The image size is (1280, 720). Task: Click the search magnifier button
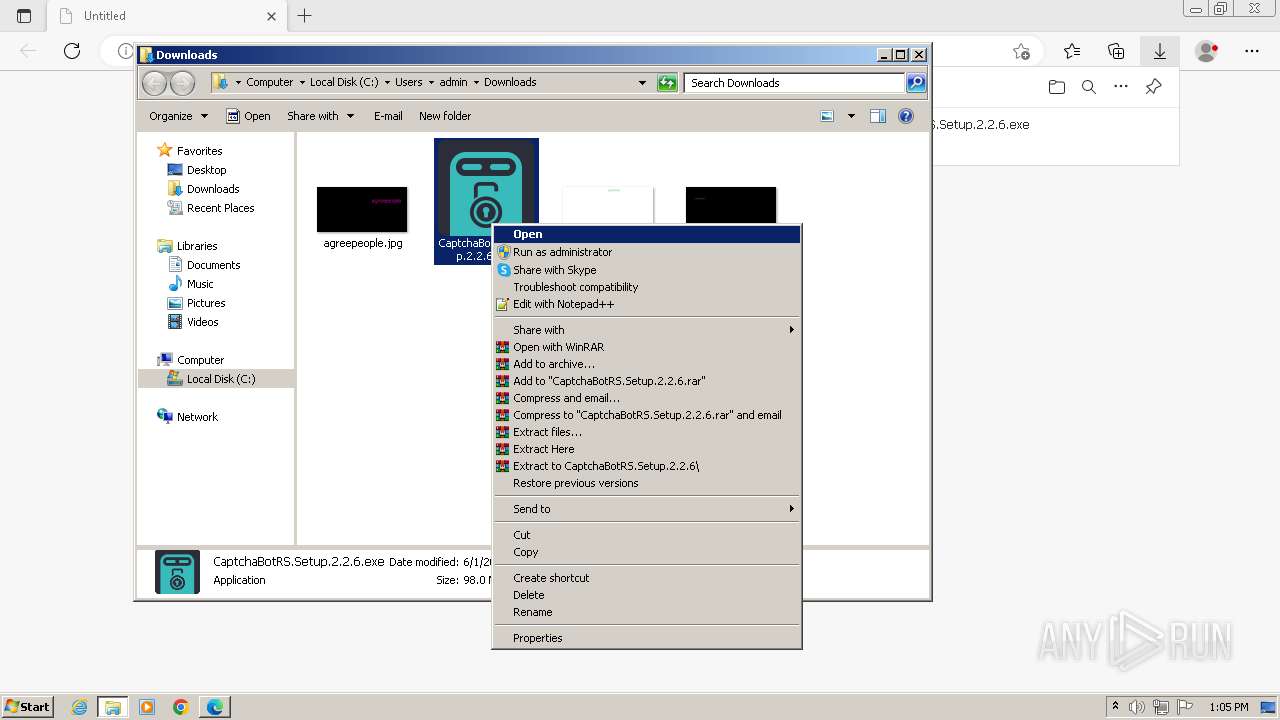pos(916,83)
